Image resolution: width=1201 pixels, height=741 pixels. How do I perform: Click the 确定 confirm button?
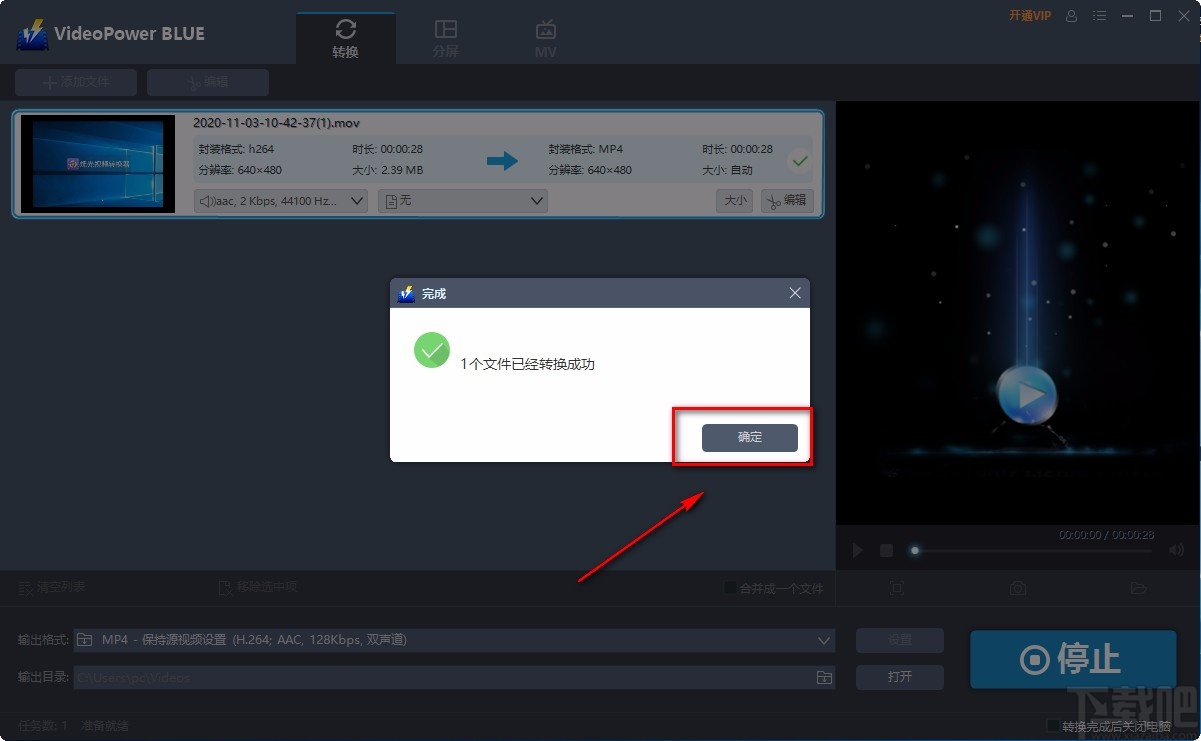[x=749, y=437]
